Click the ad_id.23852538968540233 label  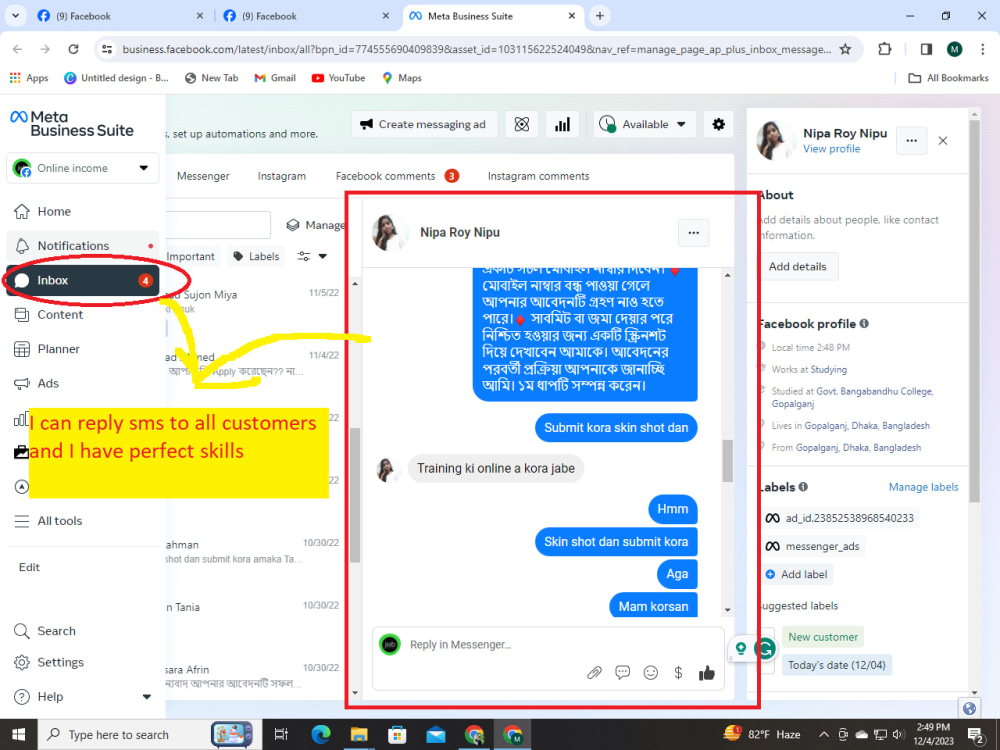(x=840, y=518)
